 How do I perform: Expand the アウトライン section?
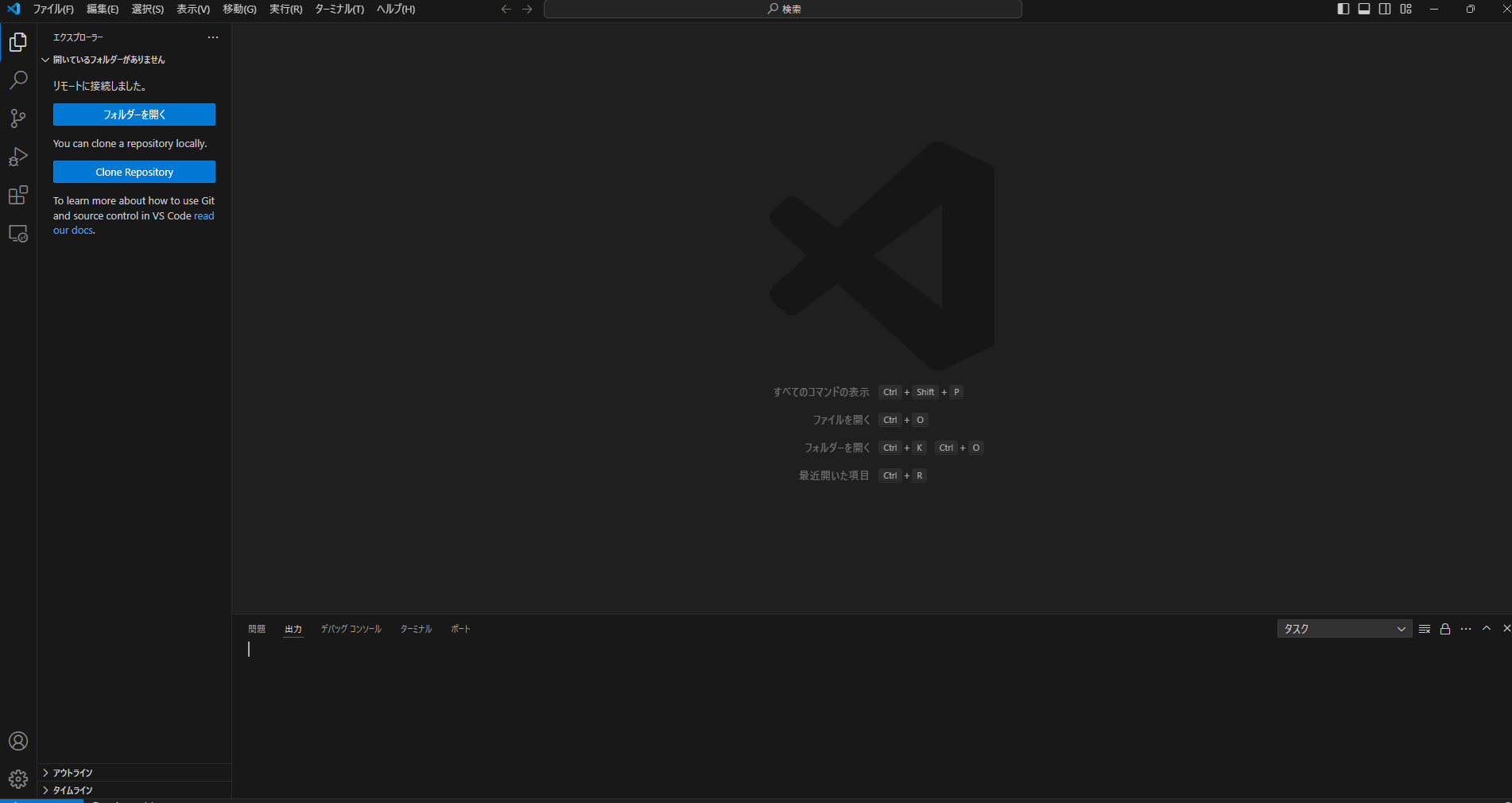(x=134, y=773)
